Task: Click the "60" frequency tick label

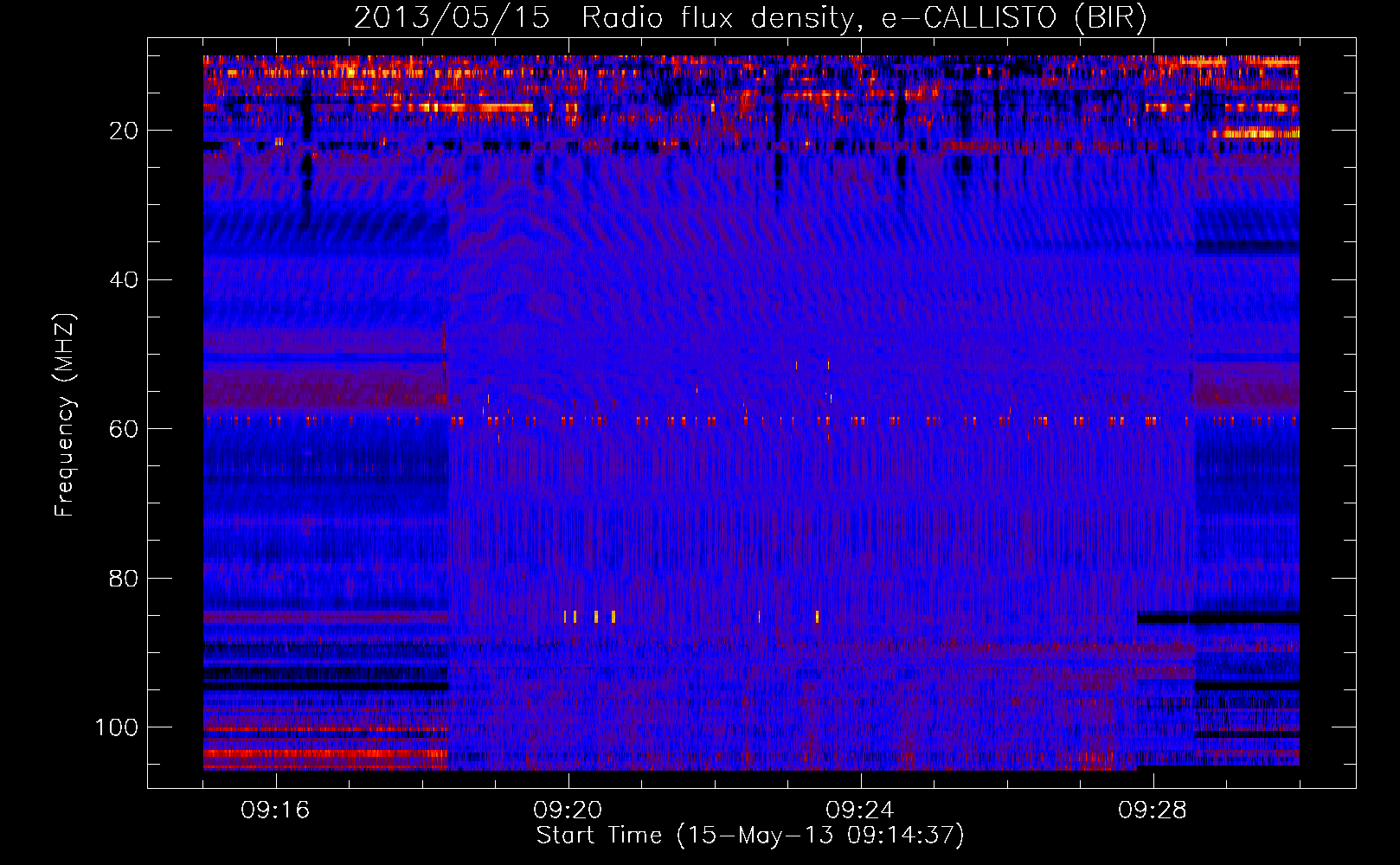Action: pyautogui.click(x=124, y=429)
